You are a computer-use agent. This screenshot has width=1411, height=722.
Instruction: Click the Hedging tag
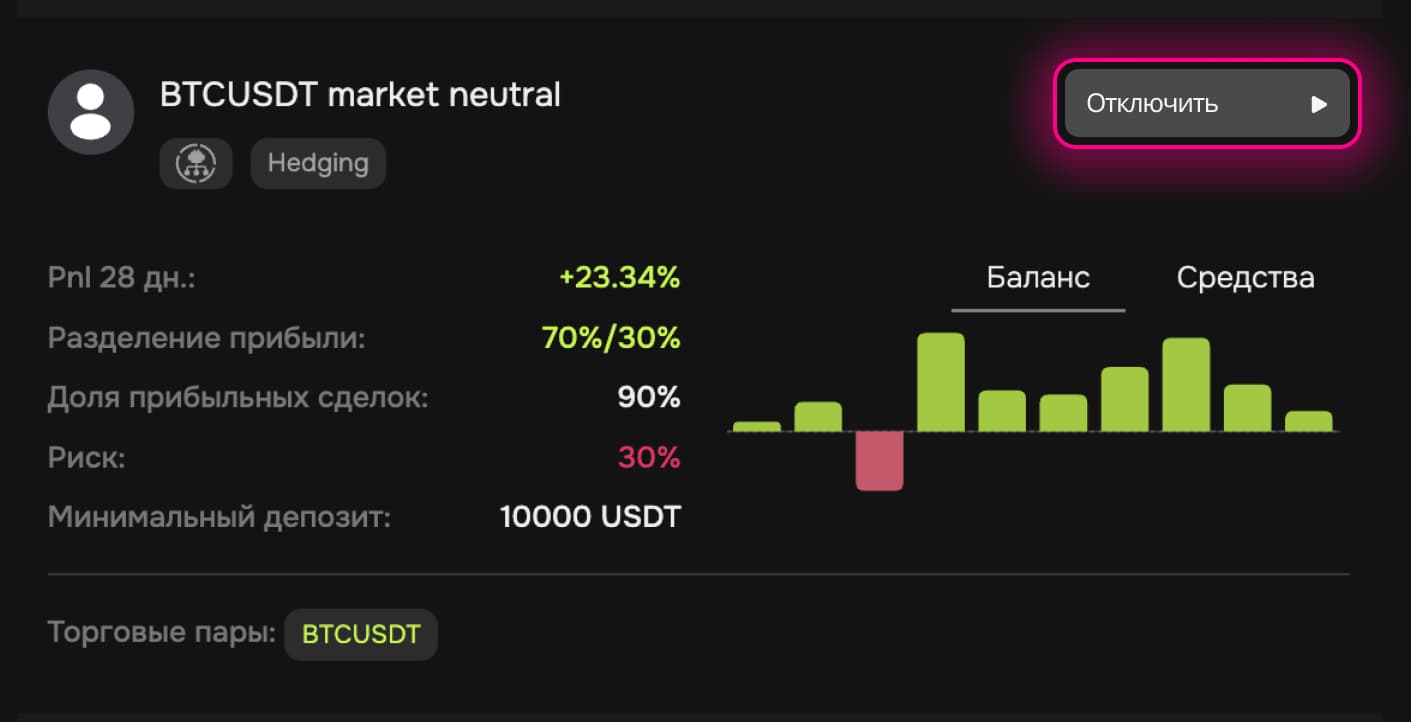pyautogui.click(x=318, y=164)
